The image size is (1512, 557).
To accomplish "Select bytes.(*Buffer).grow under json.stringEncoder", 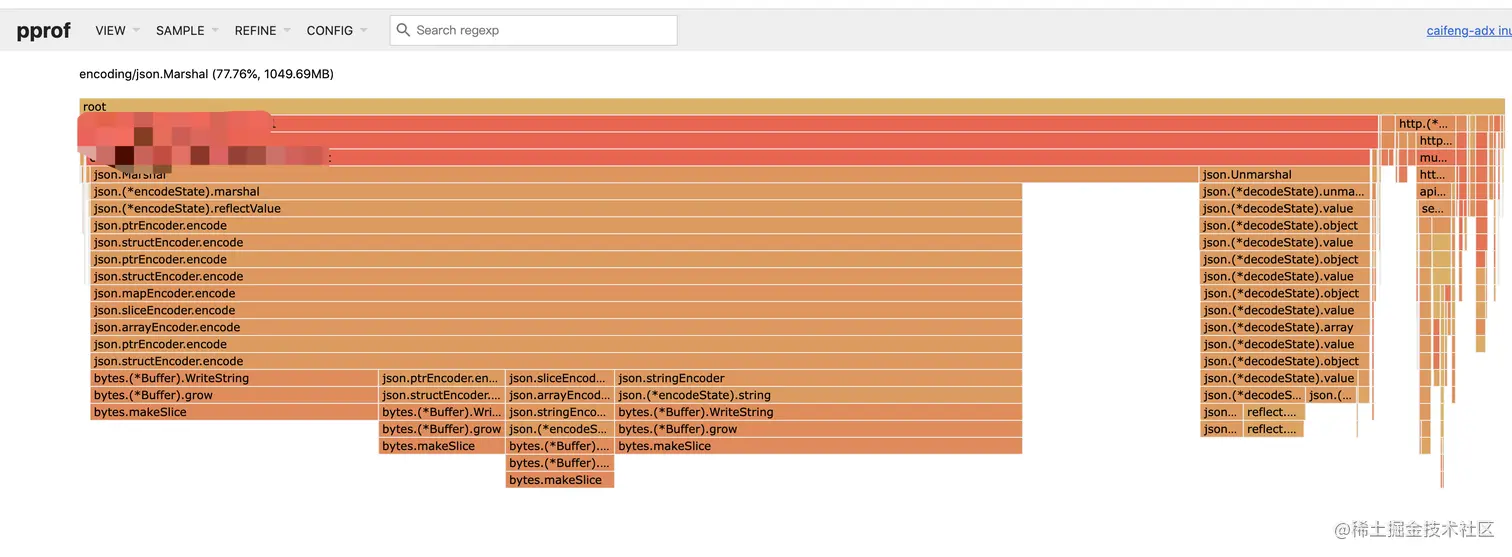I will 819,430.
